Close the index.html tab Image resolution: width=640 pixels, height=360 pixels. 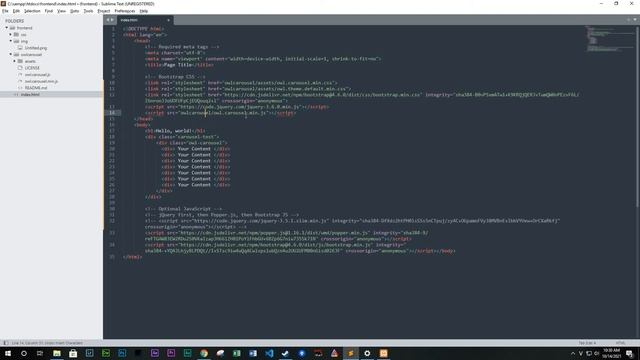(168, 20)
